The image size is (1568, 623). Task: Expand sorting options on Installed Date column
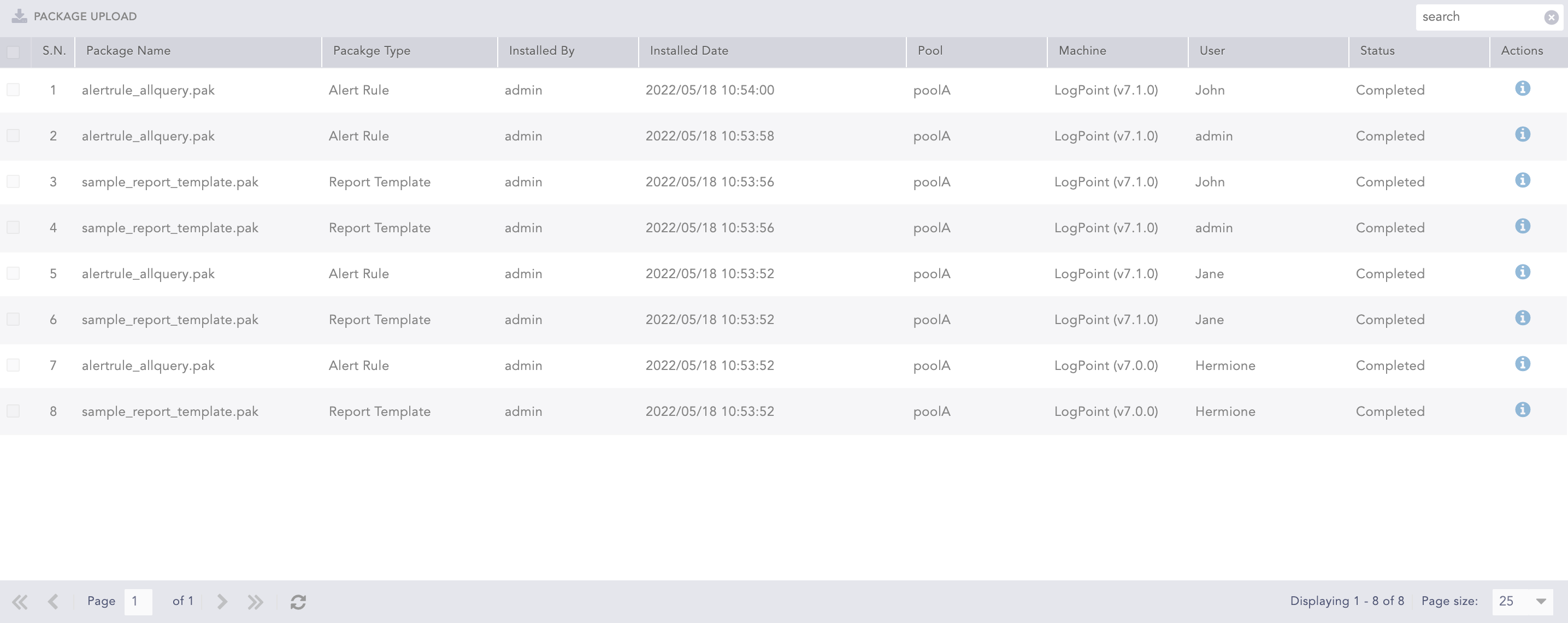(x=688, y=51)
